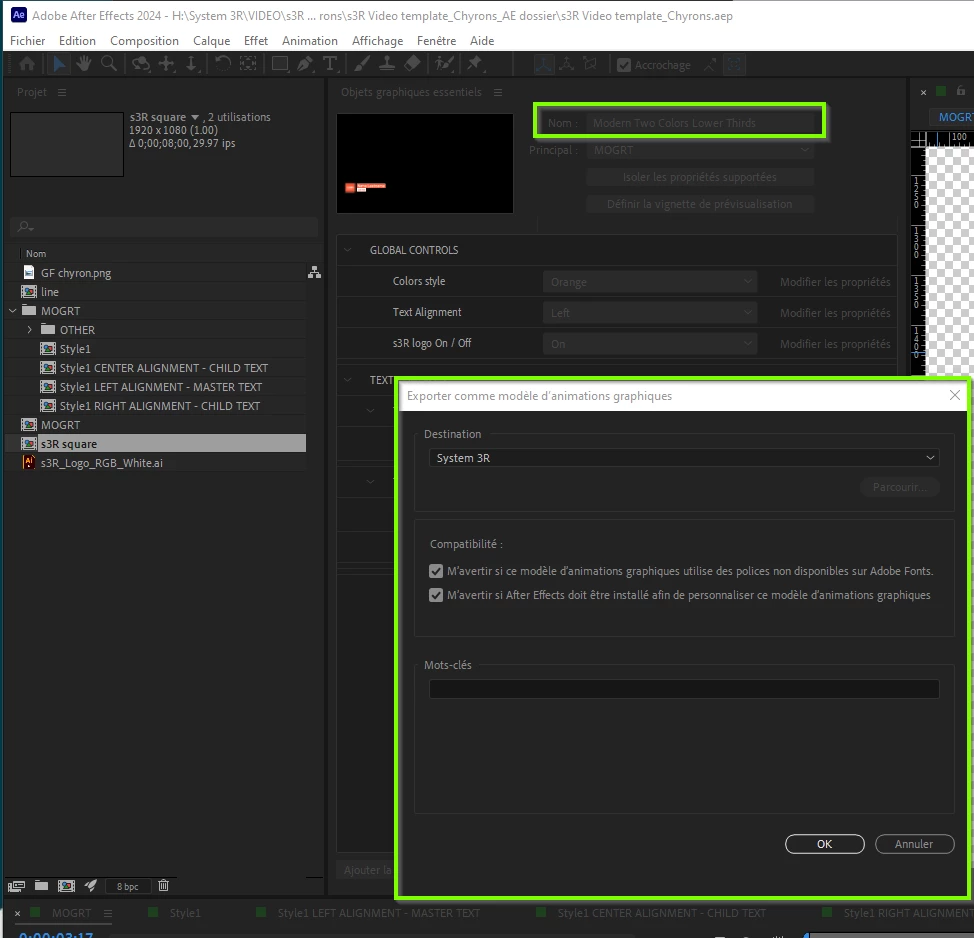This screenshot has width=974, height=938.
Task: Click the Project panel search field
Action: [x=165, y=227]
